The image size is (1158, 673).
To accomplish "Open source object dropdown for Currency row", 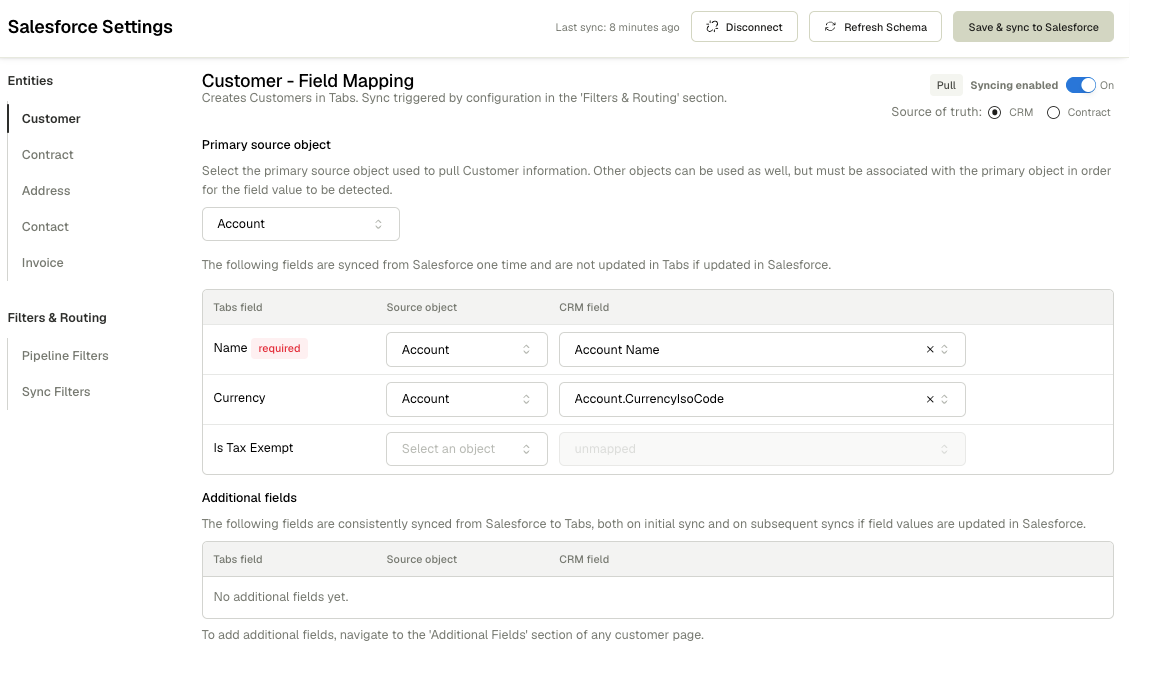I will (467, 399).
